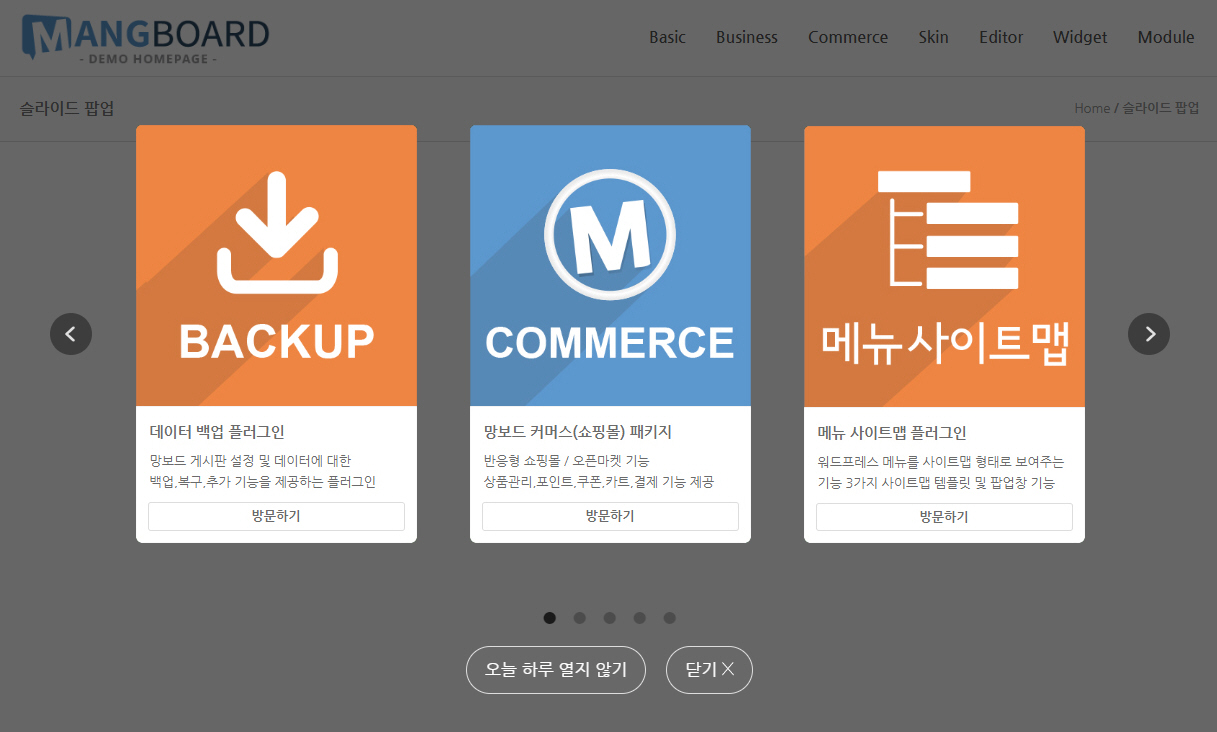Click the 망보드 커머스(쇼핑몰) 패키지 title
This screenshot has height=732, width=1217.
pyautogui.click(x=578, y=432)
